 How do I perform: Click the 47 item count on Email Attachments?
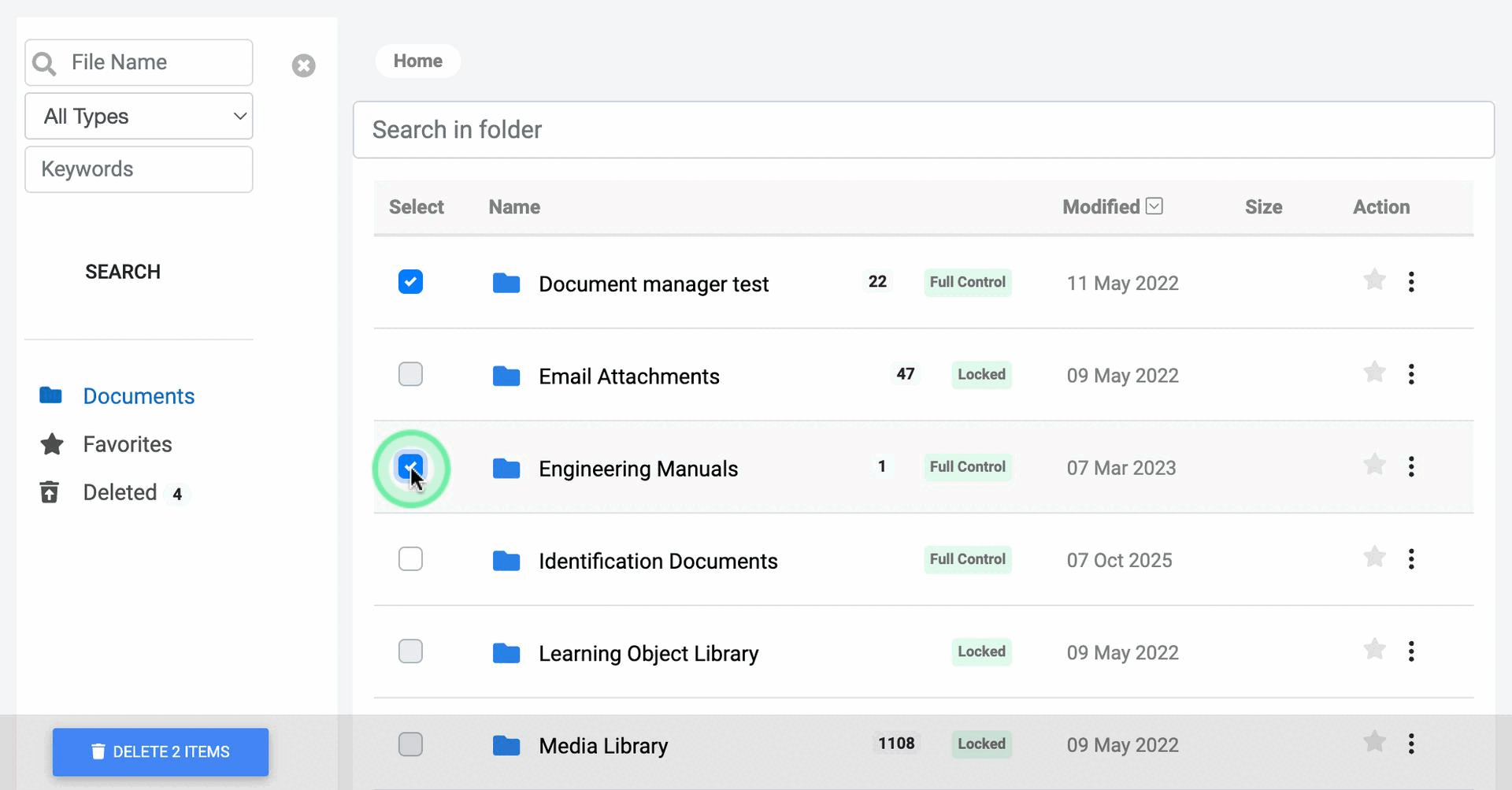[x=906, y=374]
